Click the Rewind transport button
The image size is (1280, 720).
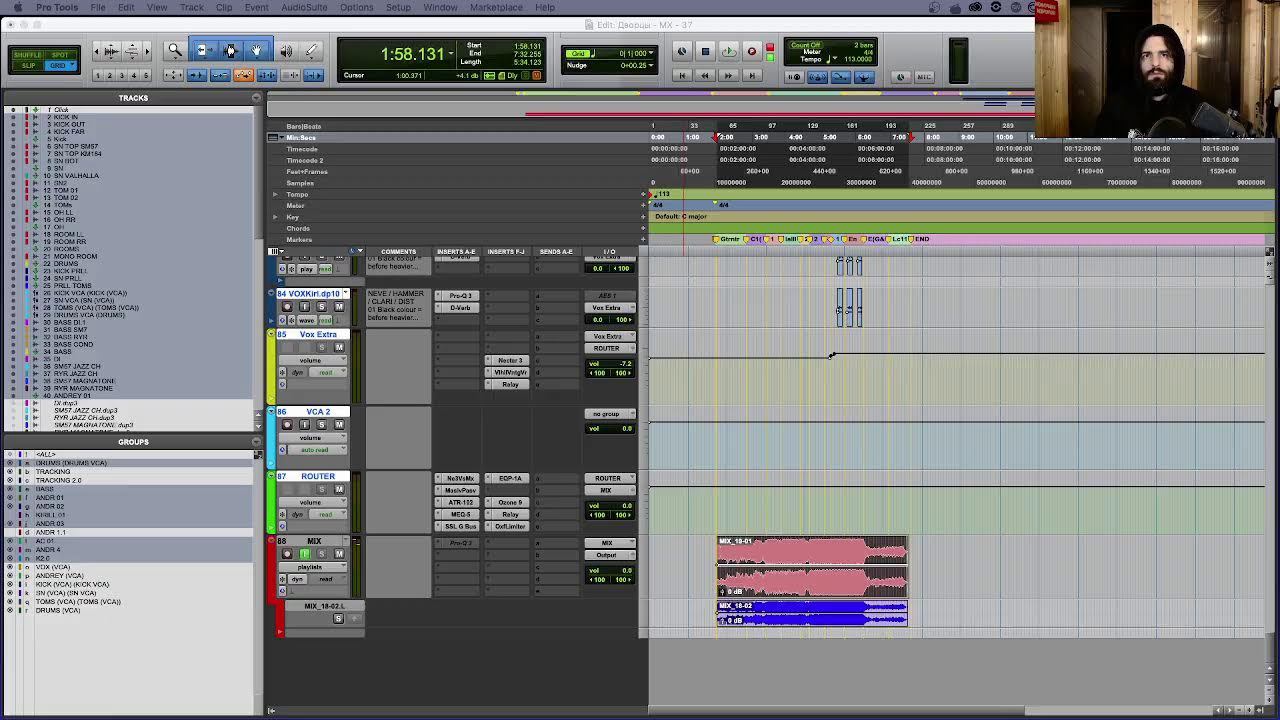pos(704,75)
